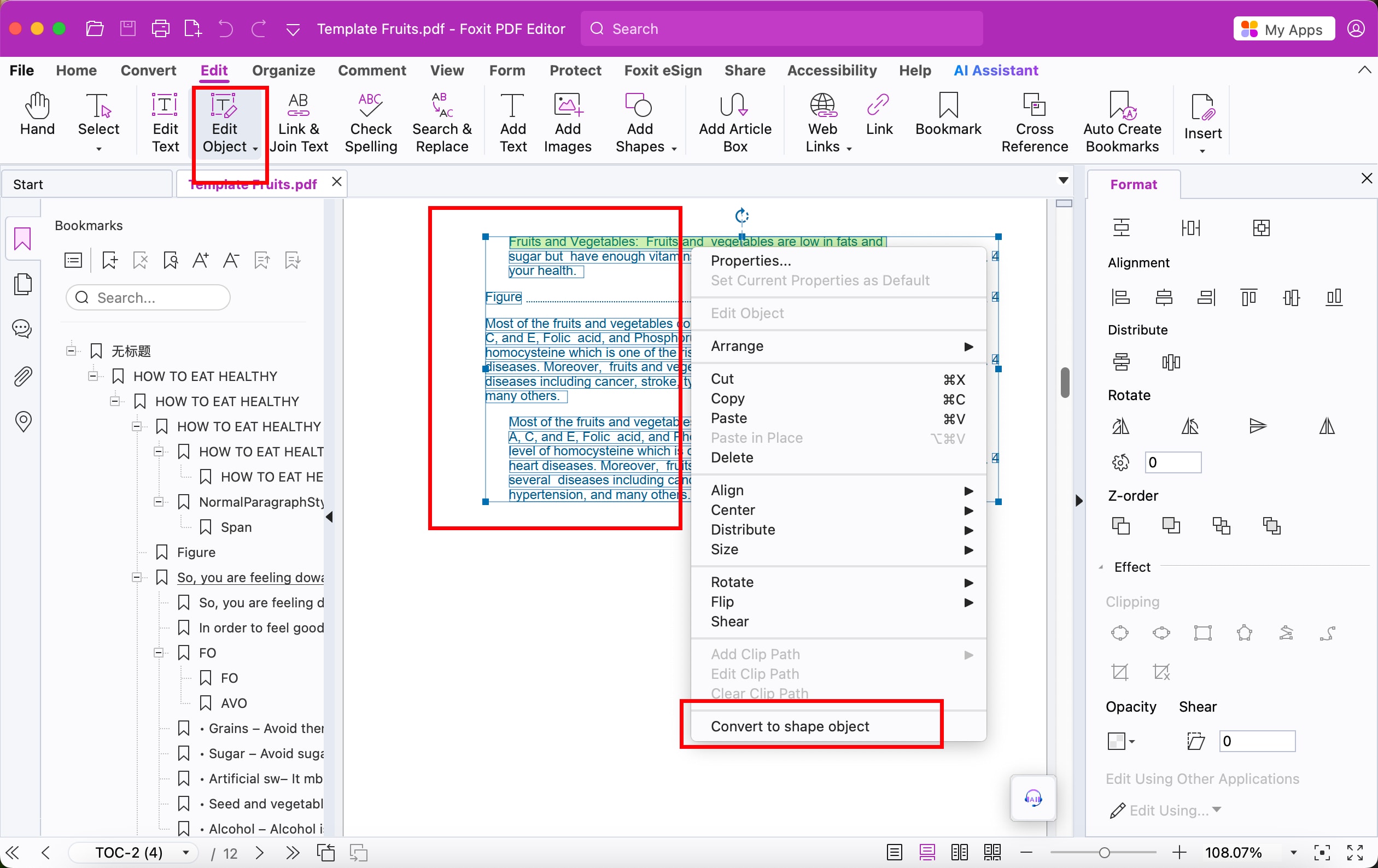Viewport: 1378px width, 868px height.
Task: Open Arrange submenu
Action: [838, 346]
